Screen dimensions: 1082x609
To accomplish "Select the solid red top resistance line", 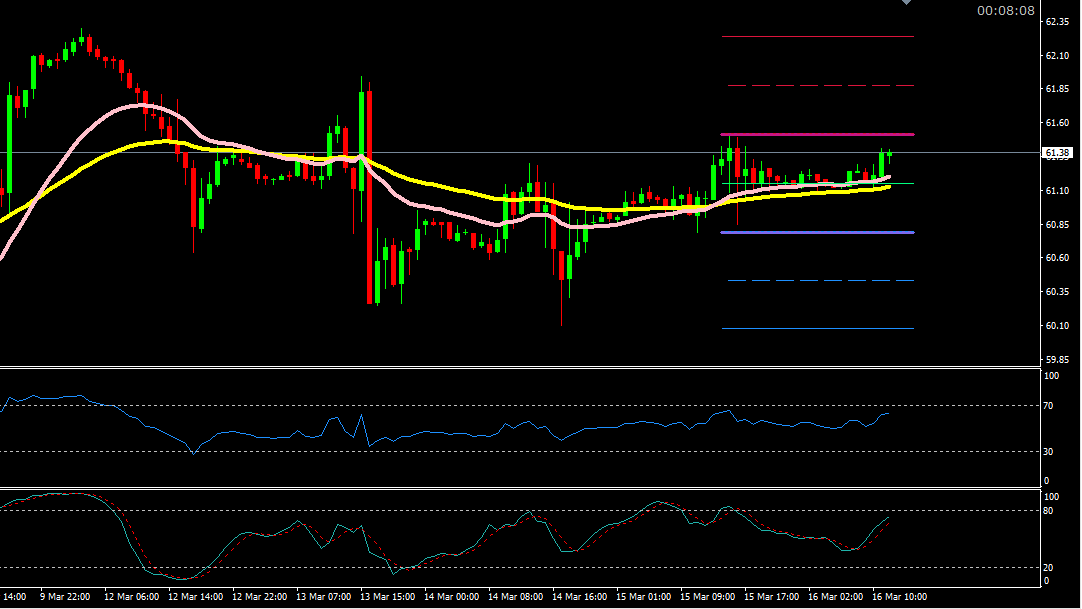I will coord(818,37).
